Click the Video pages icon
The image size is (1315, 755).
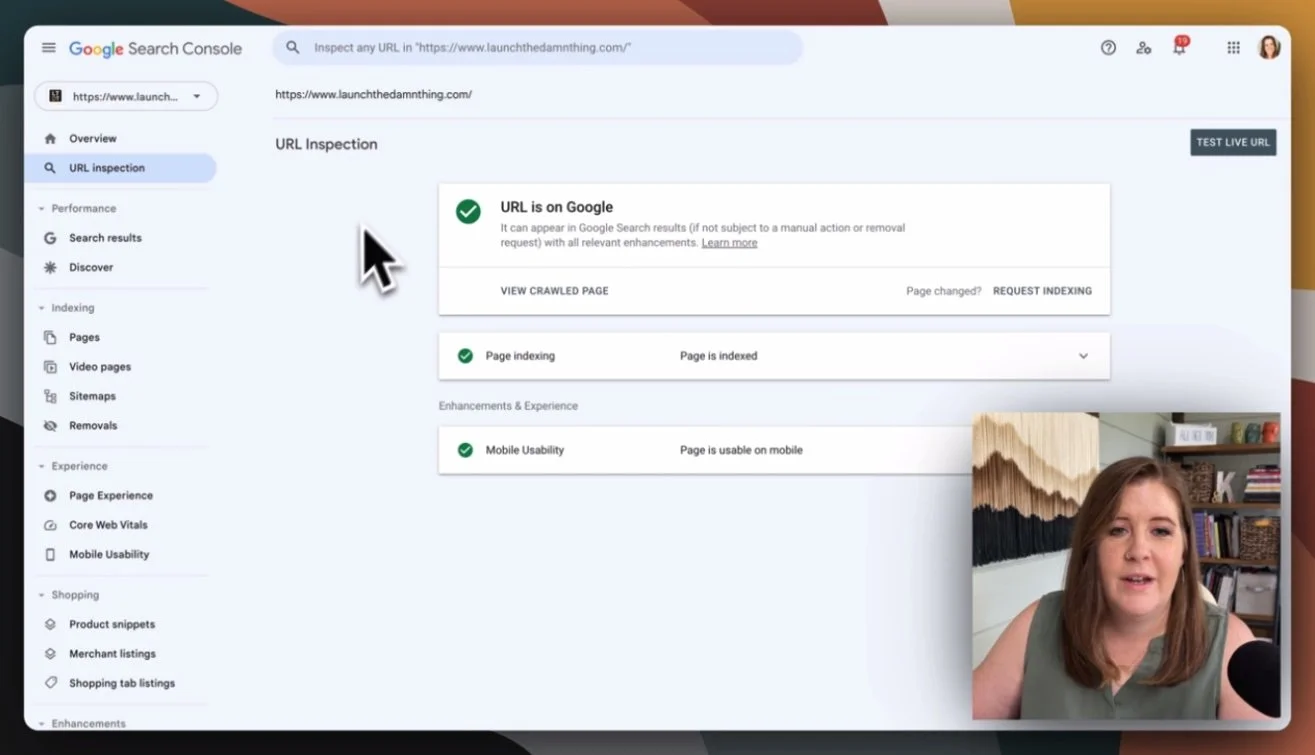[x=50, y=367]
